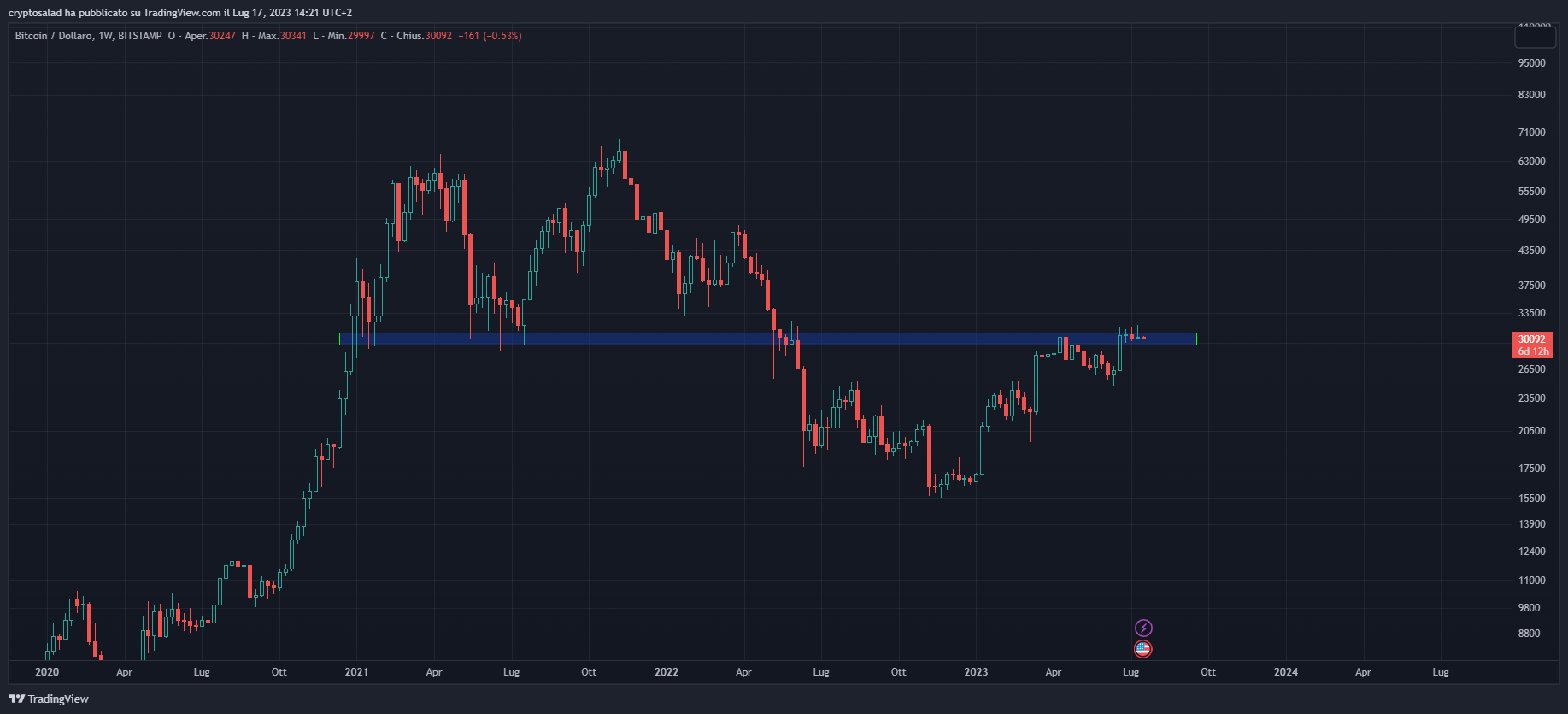Image resolution: width=1568 pixels, height=714 pixels.
Task: Click the 63000 price axis label
Action: (x=1531, y=162)
